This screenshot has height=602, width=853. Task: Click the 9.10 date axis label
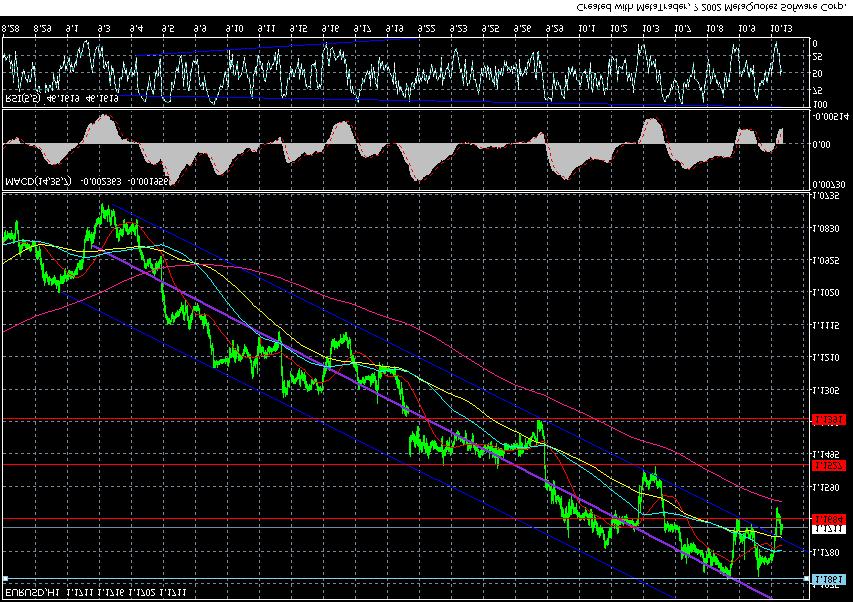click(235, 28)
